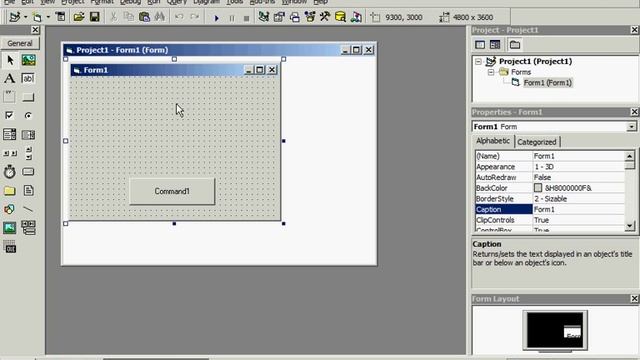The image size is (640, 360).
Task: Open dropdown arrow next to the Add Project icon
Action: [25, 17]
